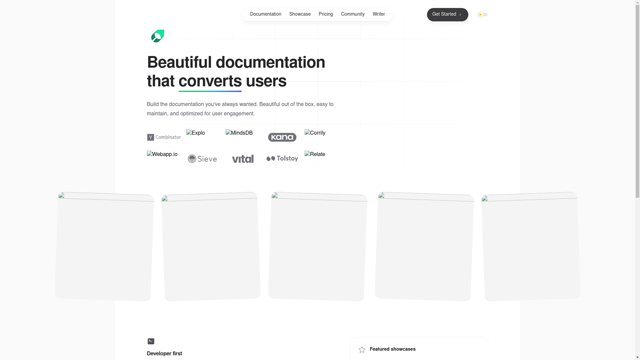
Task: Click the terminal icon above Developer first
Action: point(151,341)
